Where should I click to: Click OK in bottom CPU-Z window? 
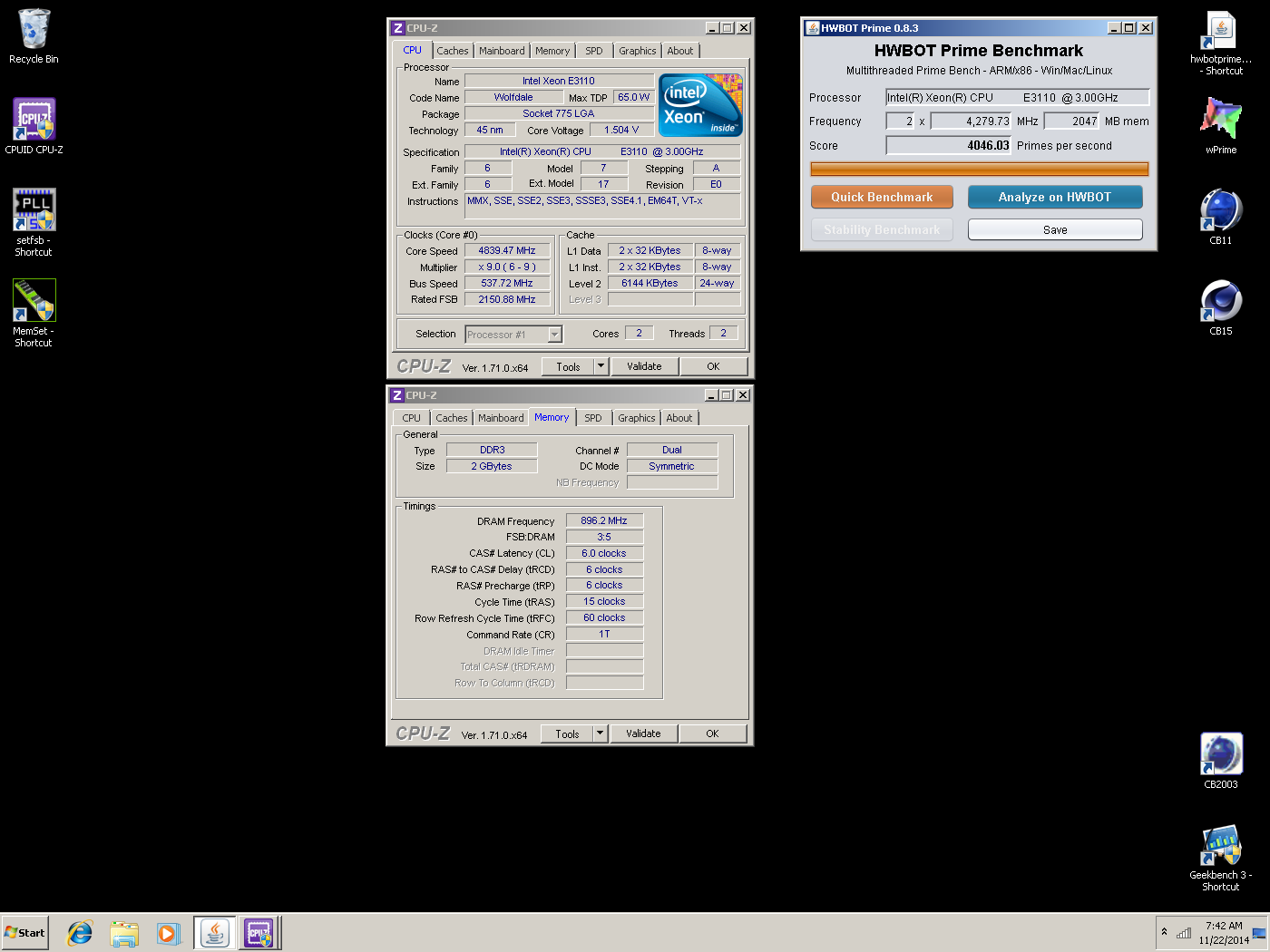coord(712,733)
